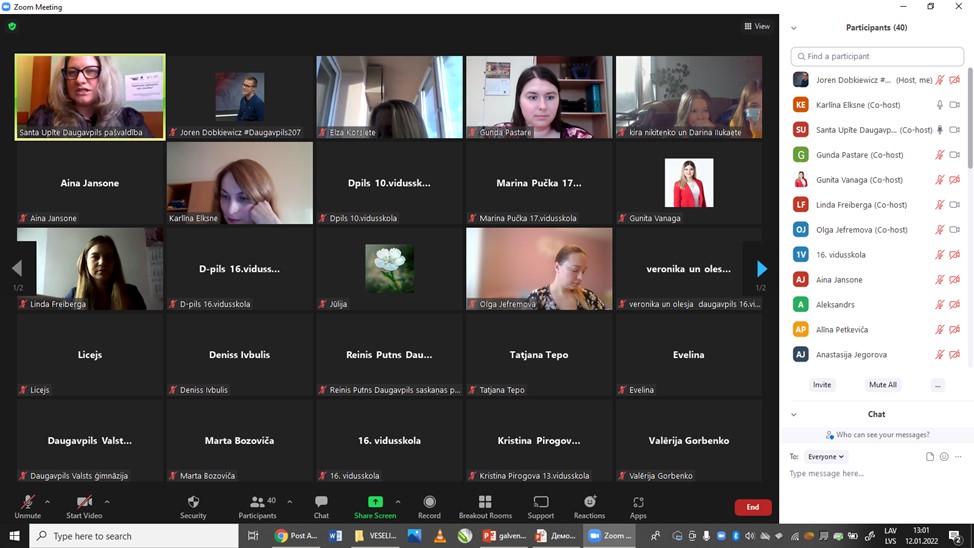The image size is (974, 548).
Task: Insert an emoji in chat
Action: coord(944,457)
